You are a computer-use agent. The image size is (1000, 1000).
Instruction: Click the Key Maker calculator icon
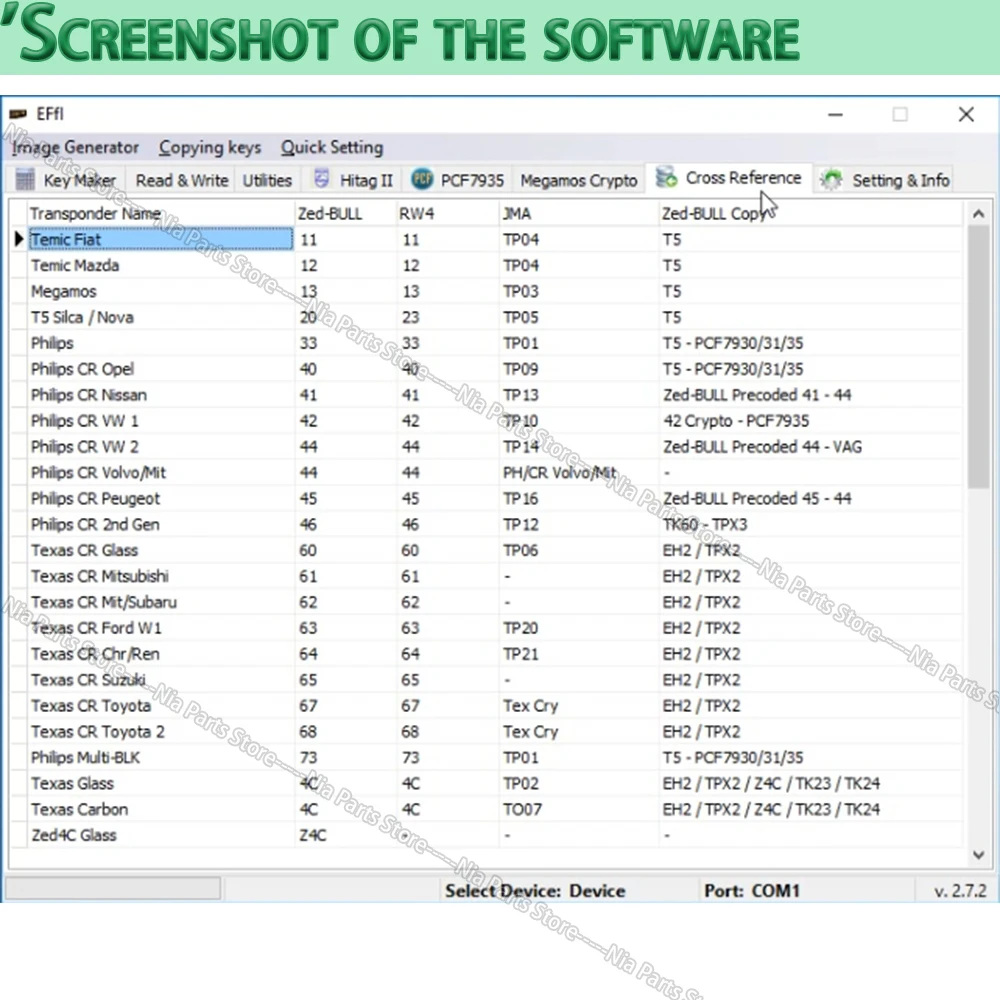point(25,180)
